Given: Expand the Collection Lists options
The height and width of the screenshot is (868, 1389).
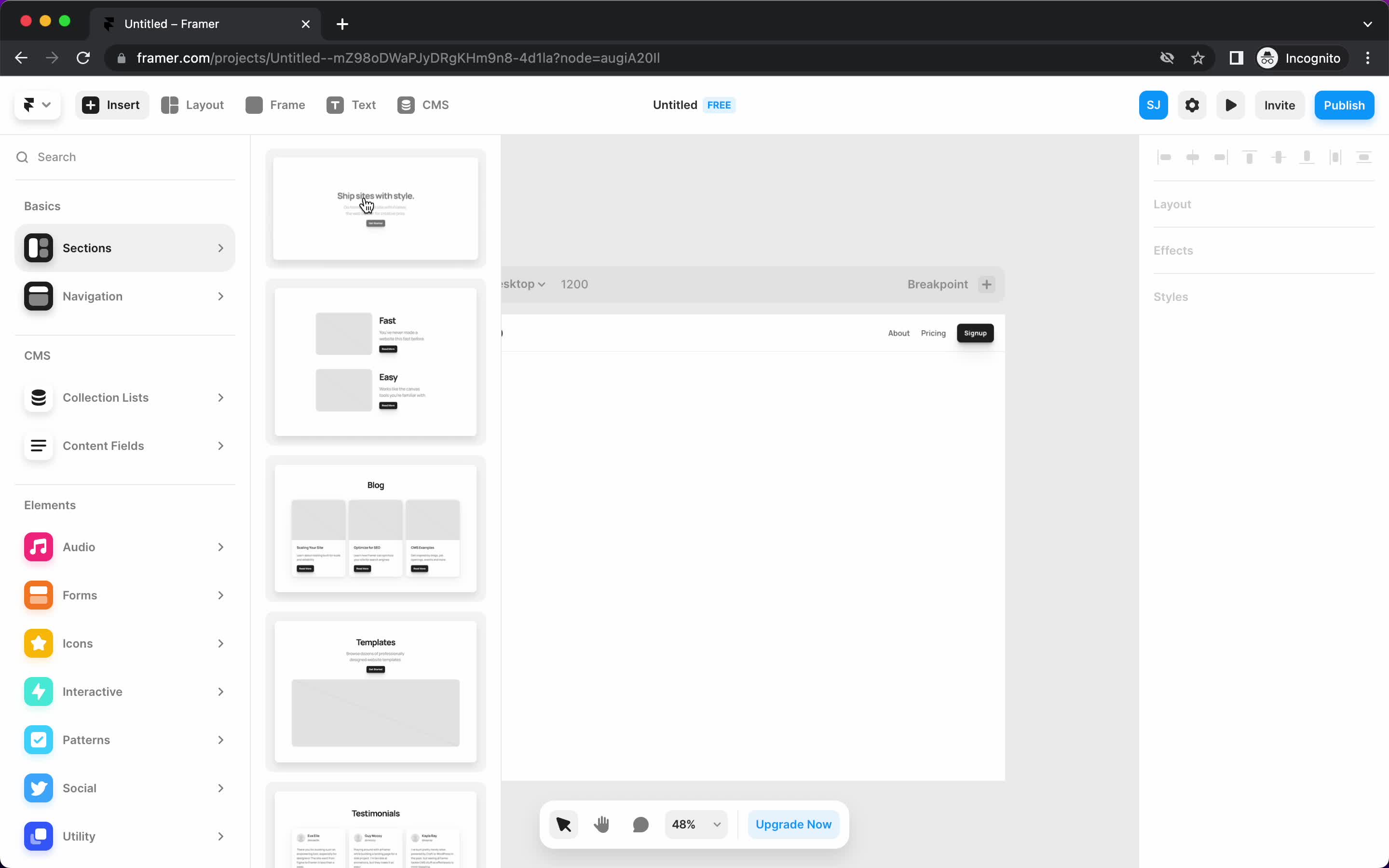Looking at the screenshot, I should coord(219,397).
